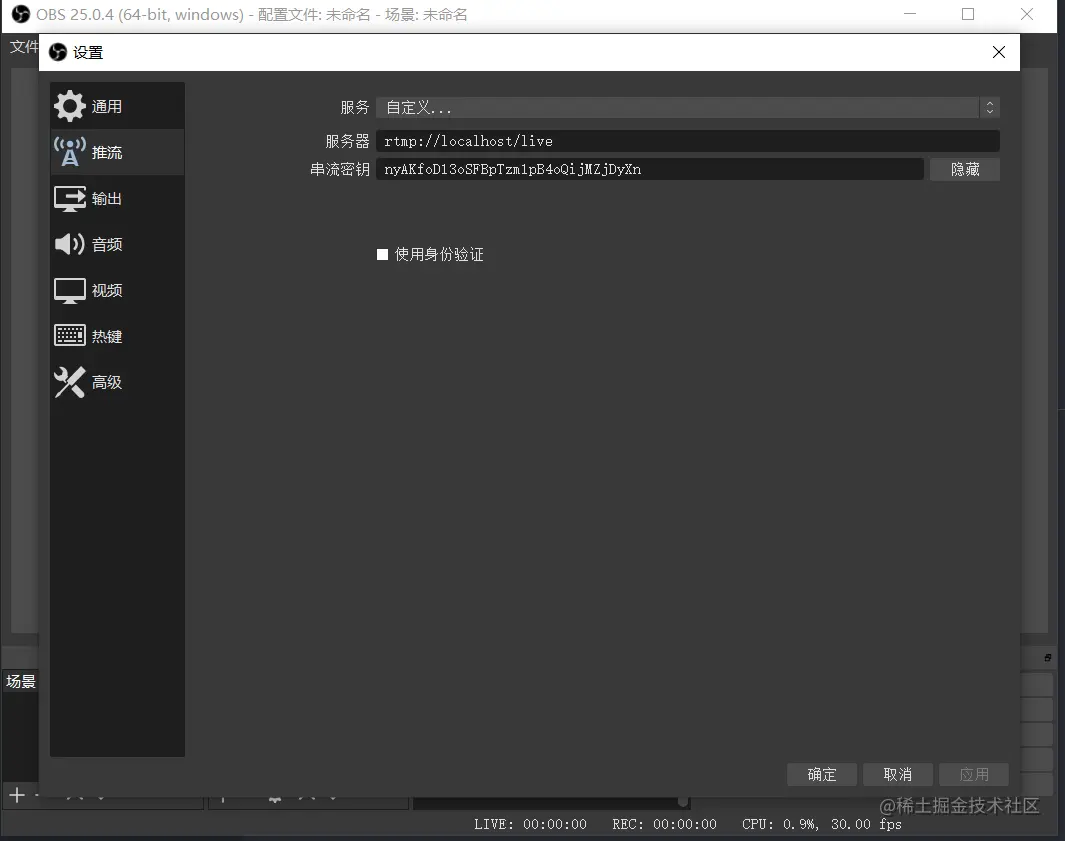Confirm settings with 确定 button

coord(822,774)
